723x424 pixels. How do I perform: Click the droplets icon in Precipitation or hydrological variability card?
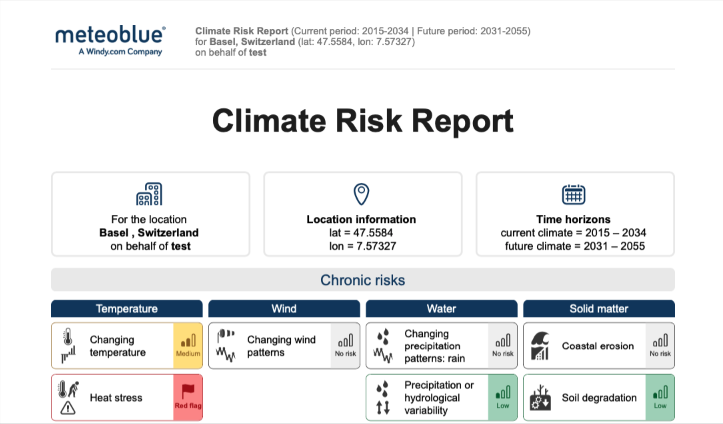[x=383, y=389]
